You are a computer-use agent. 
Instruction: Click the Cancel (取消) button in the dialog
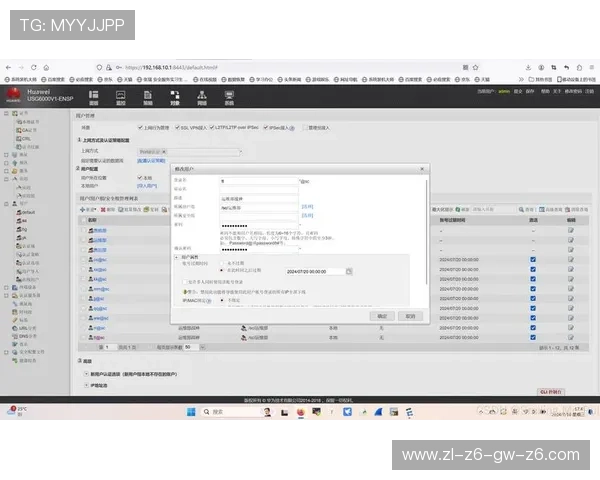point(410,316)
